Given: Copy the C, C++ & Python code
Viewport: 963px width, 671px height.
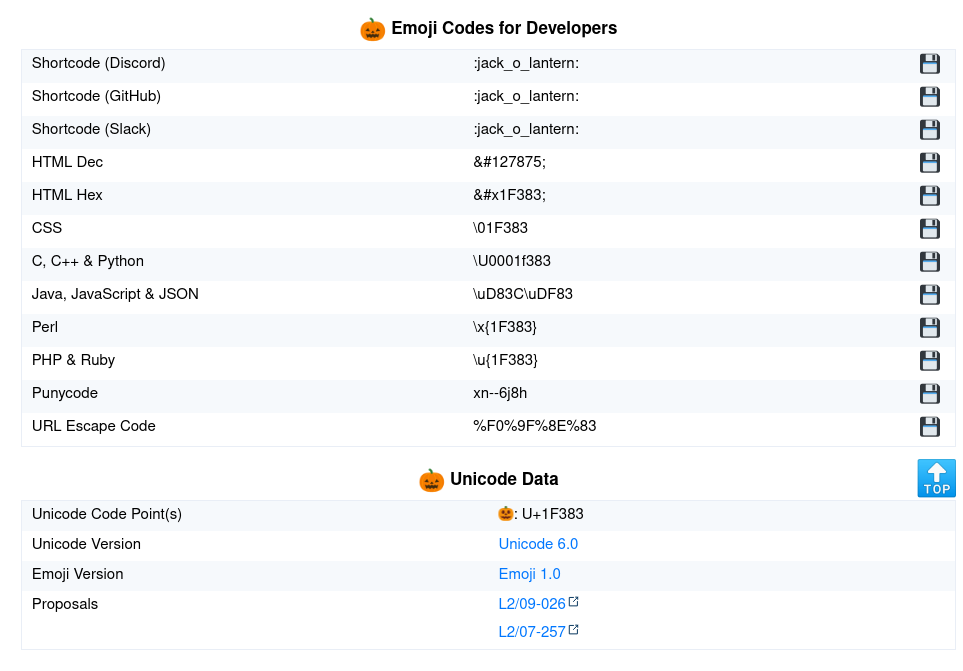Looking at the screenshot, I should click(x=929, y=262).
